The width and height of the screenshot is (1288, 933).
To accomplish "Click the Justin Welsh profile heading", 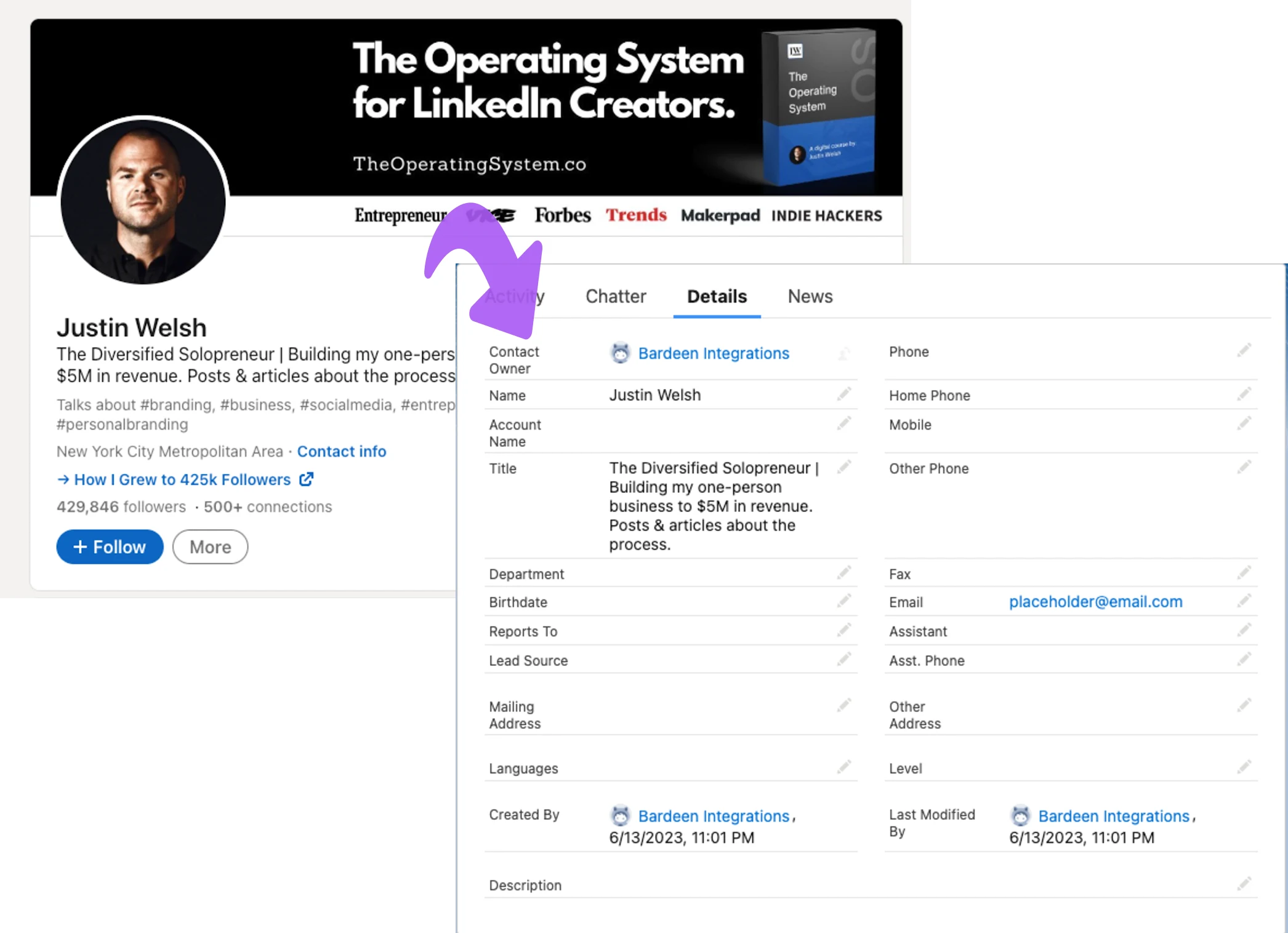I will point(131,327).
